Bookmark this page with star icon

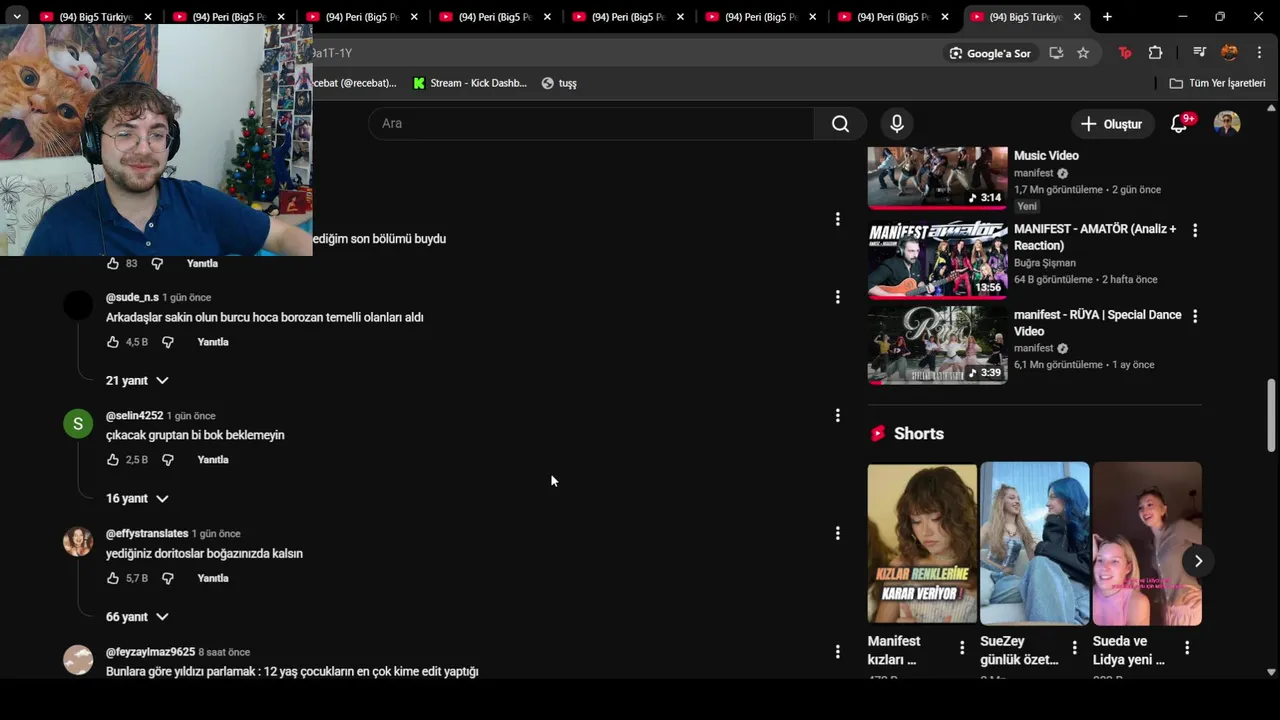(1083, 53)
